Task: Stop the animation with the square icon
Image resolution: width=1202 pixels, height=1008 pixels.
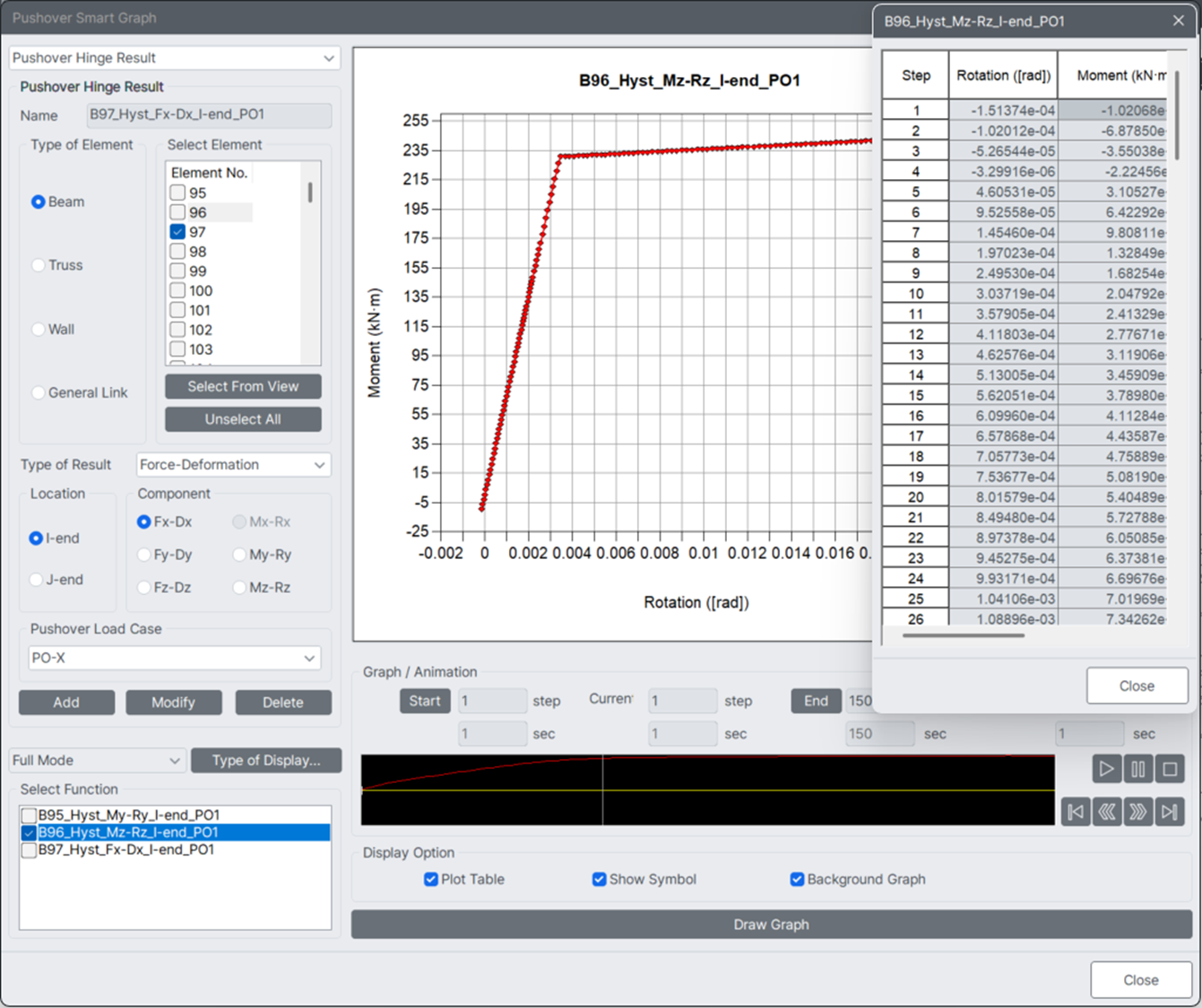Action: pyautogui.click(x=1170, y=769)
